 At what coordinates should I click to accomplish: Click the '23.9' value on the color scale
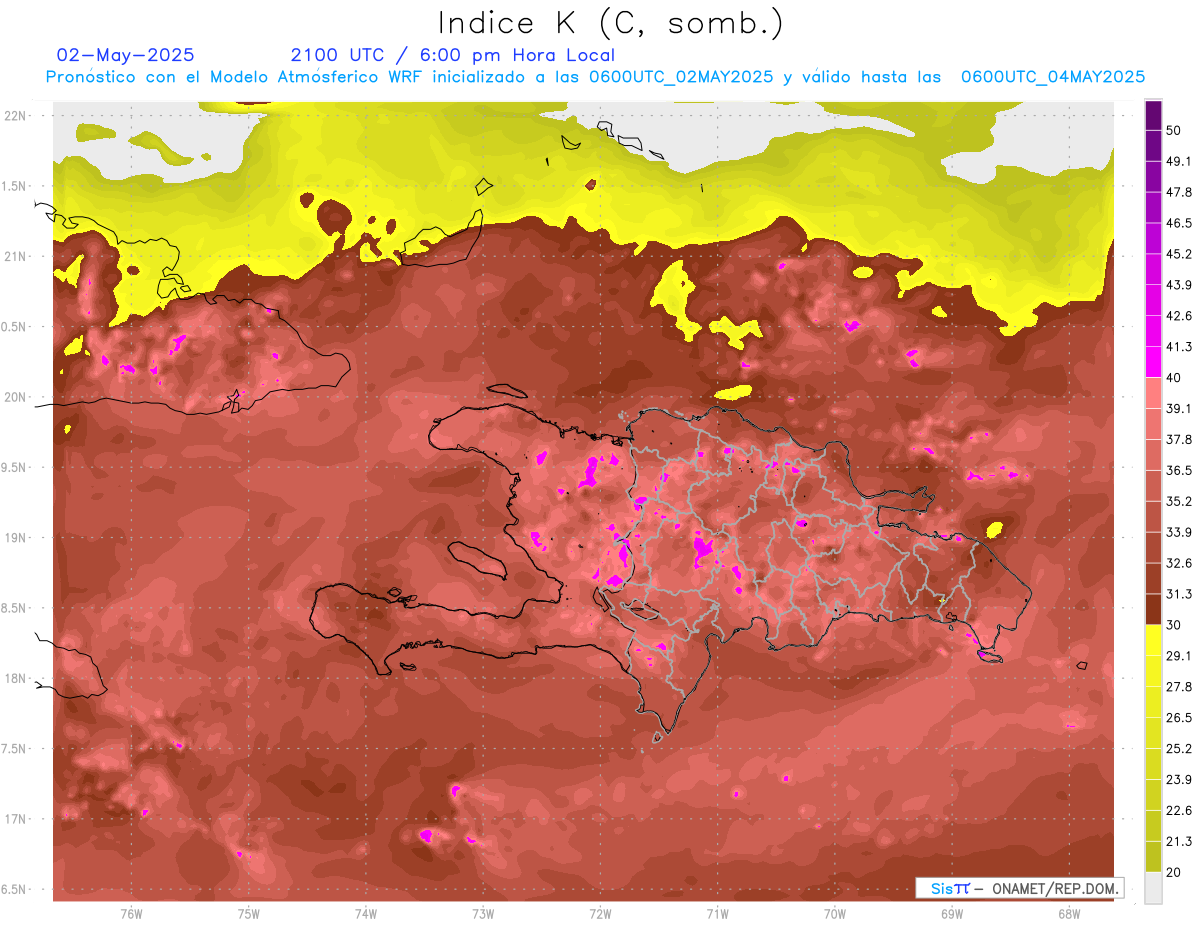tap(1179, 779)
